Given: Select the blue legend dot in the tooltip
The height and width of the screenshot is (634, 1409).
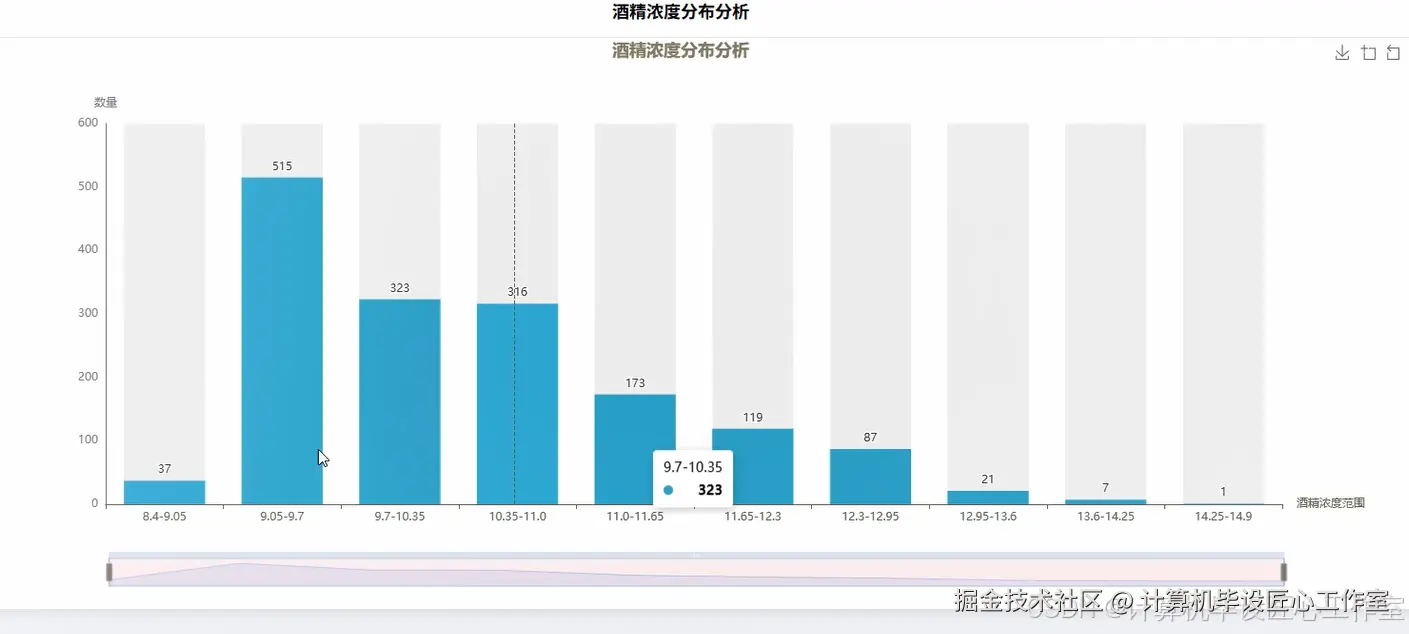Looking at the screenshot, I should [x=669, y=489].
